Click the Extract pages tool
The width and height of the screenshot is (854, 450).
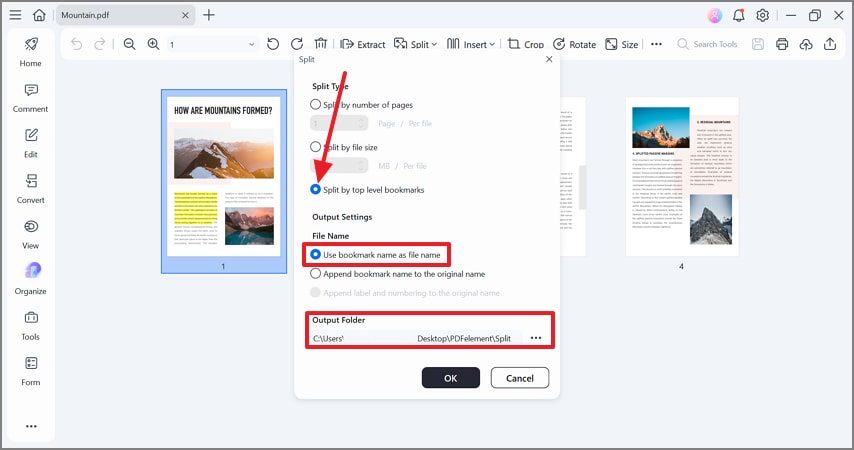(363, 44)
